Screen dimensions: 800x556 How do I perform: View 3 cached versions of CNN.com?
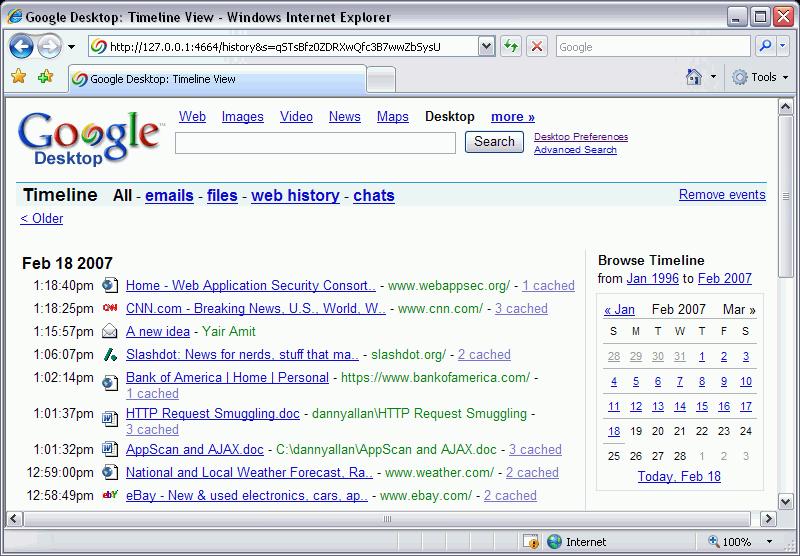click(x=521, y=308)
